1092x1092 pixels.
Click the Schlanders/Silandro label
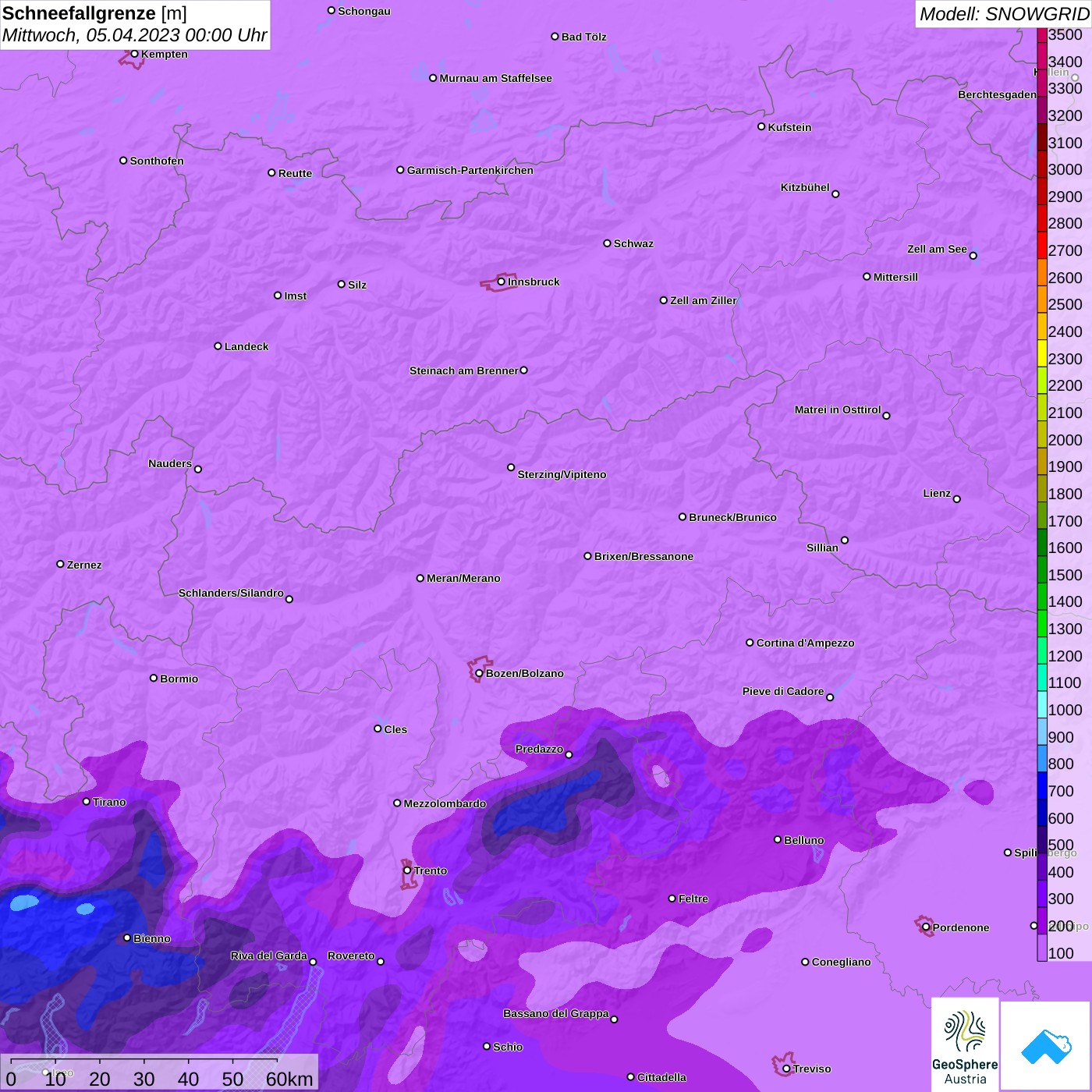point(231,593)
